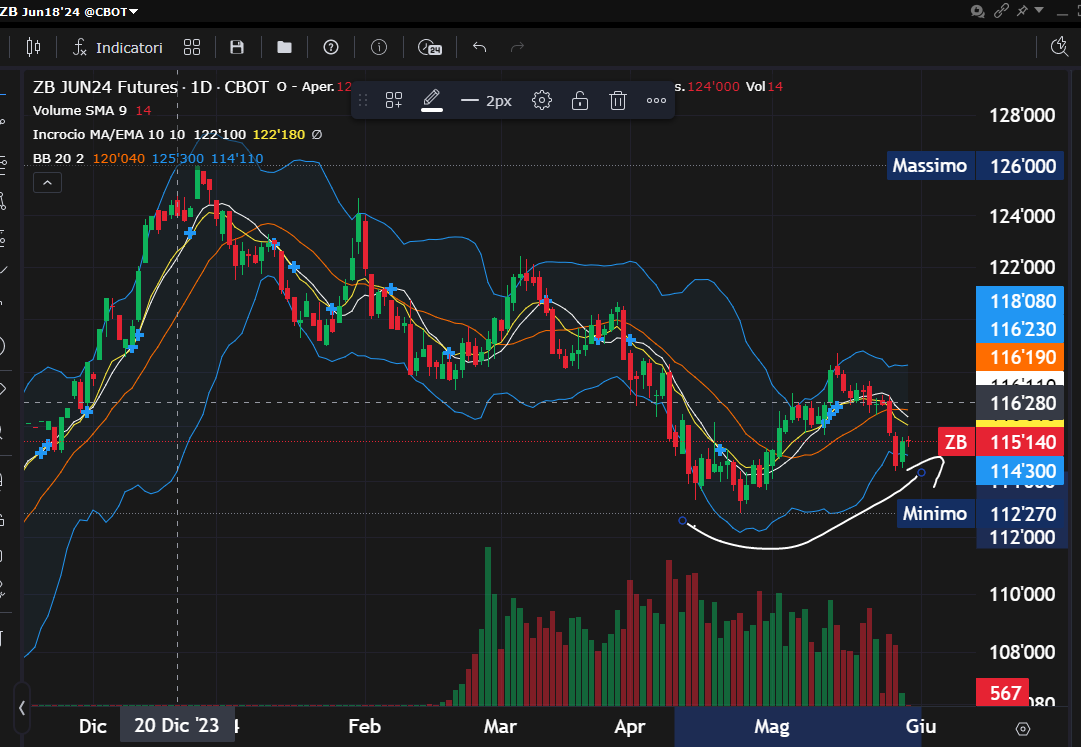
Task: Open time axis settings hexagon icon
Action: click(1023, 728)
